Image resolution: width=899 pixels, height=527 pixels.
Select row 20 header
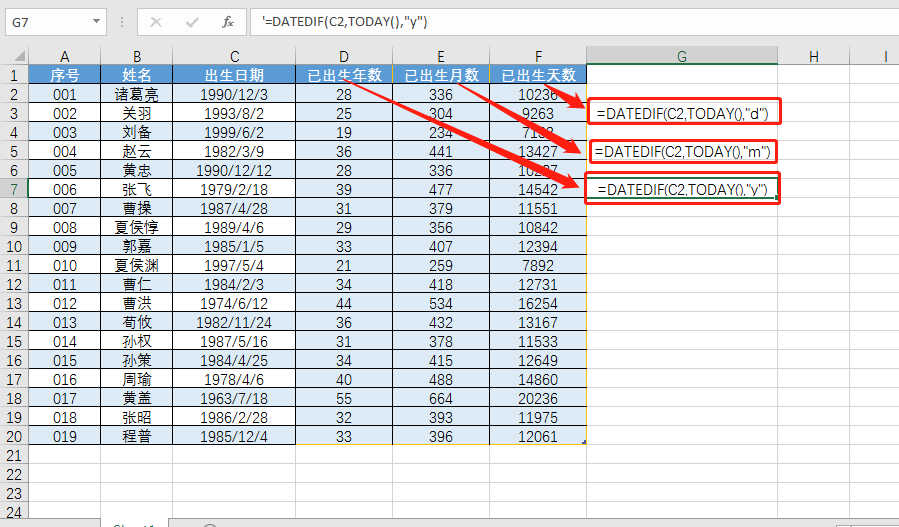coord(14,436)
